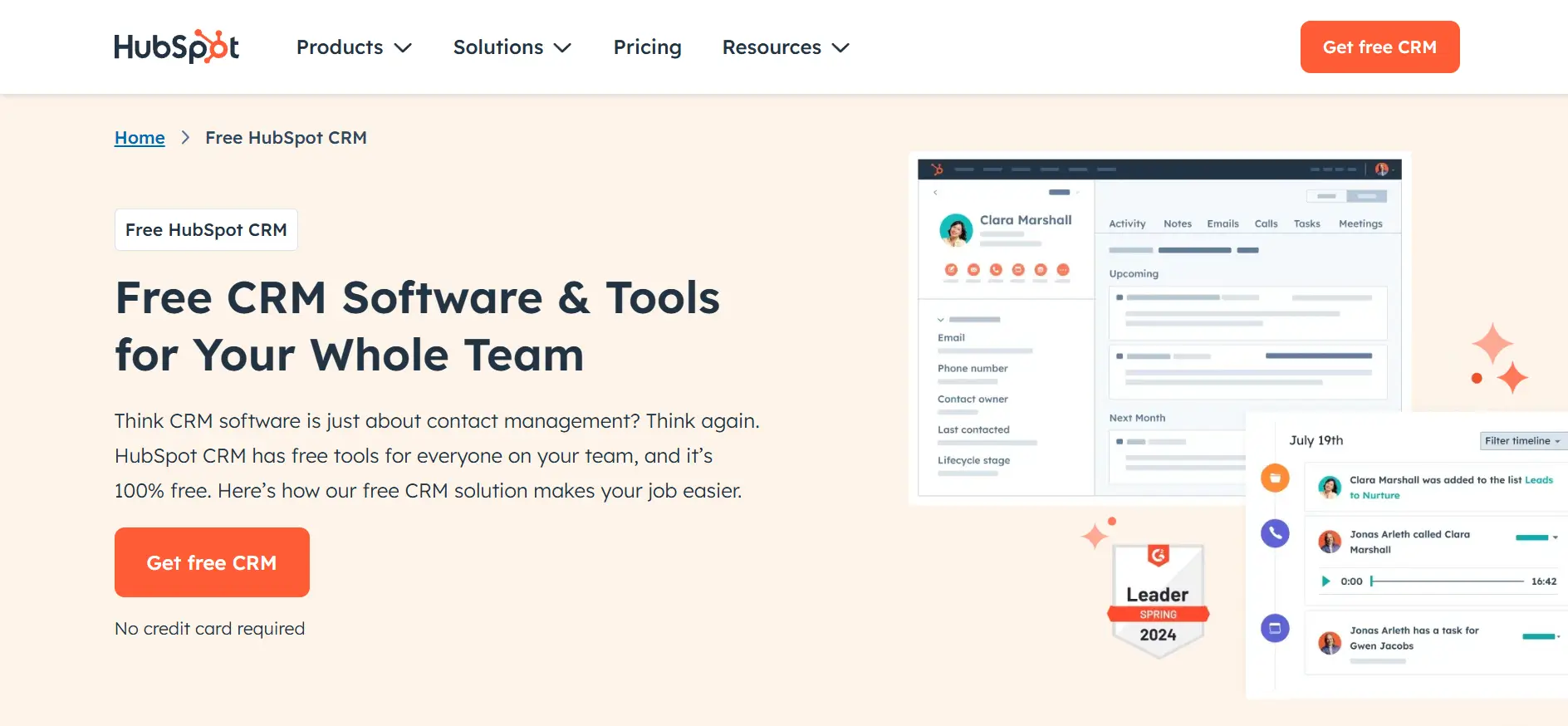This screenshot has height=726, width=1568.
Task: Click the Next Month section heading
Action: click(1137, 418)
